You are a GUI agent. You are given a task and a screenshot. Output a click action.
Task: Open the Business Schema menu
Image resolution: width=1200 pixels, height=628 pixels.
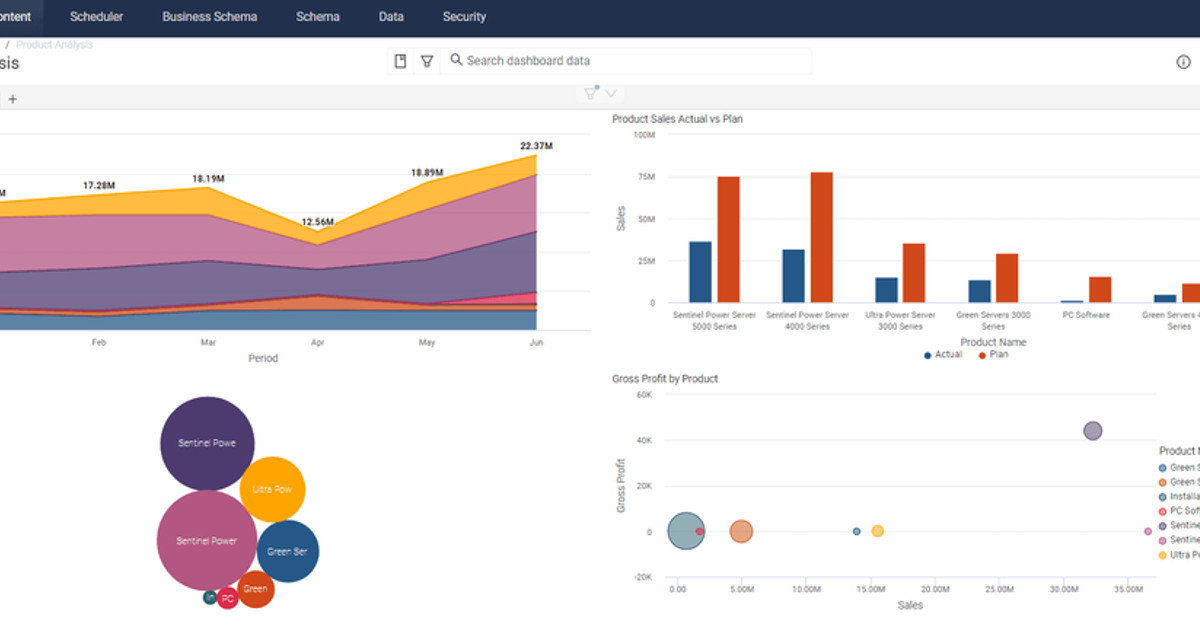tap(209, 17)
